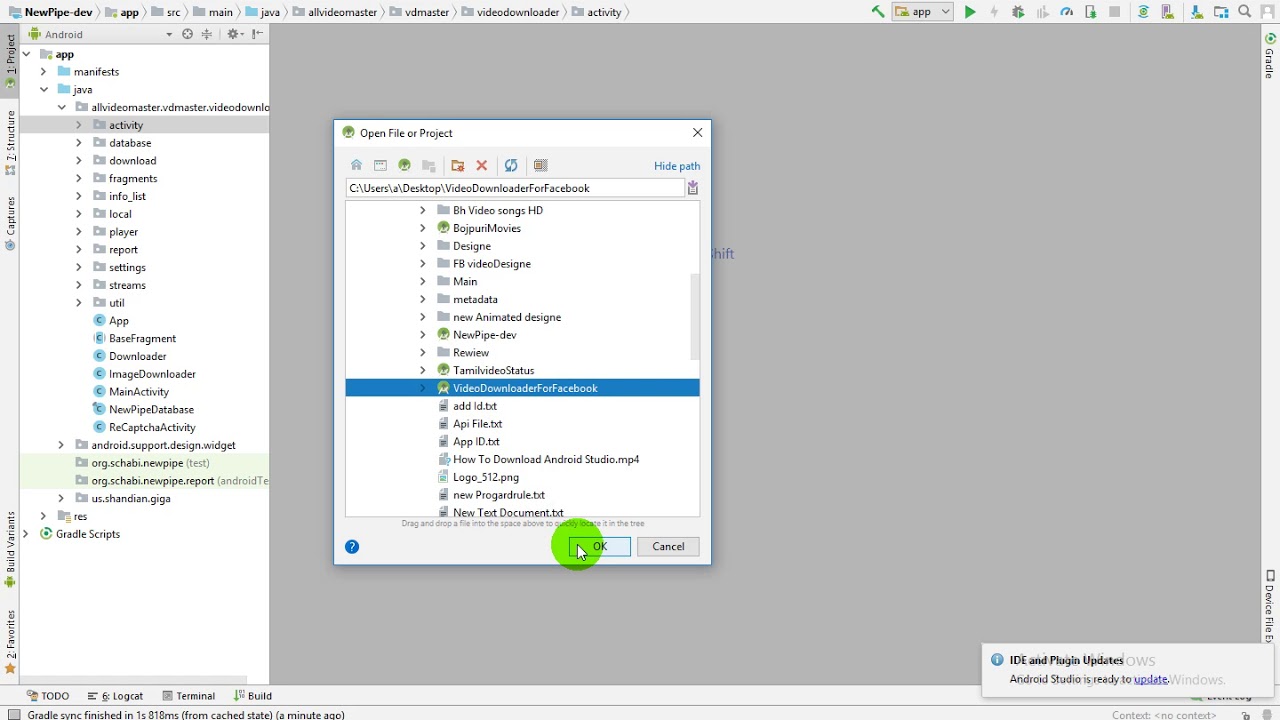Click the Hide path link
This screenshot has height=720, width=1280.
(x=677, y=166)
